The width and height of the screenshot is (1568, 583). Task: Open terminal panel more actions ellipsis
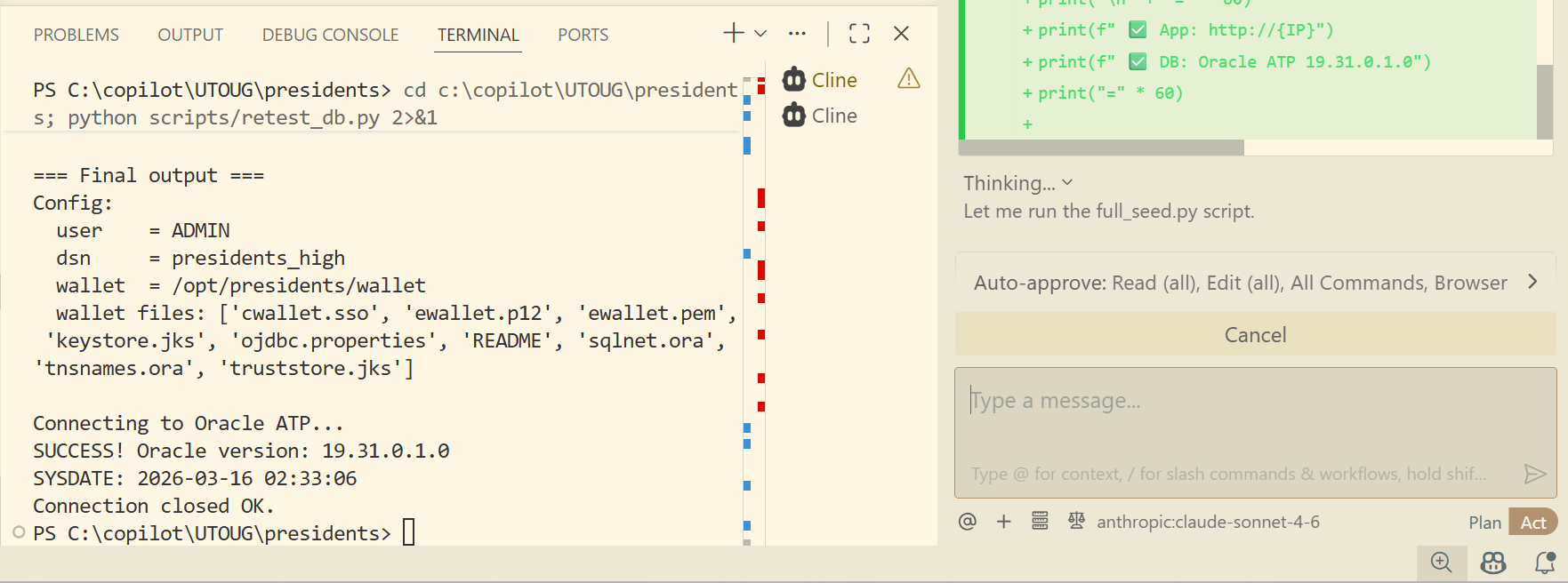coord(797,34)
